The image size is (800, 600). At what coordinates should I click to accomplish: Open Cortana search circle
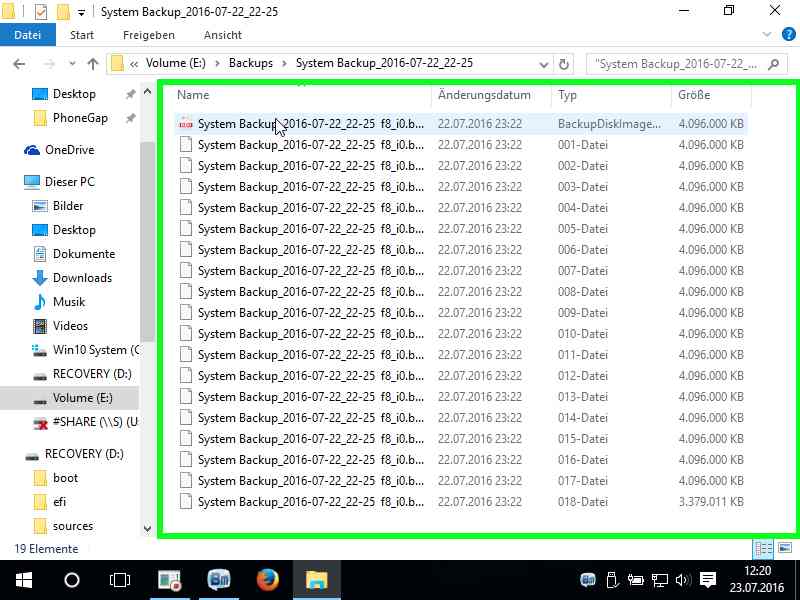click(72, 580)
